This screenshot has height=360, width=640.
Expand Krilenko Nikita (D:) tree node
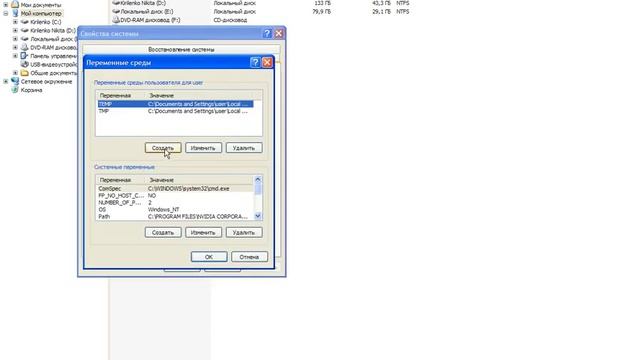(x=16, y=30)
